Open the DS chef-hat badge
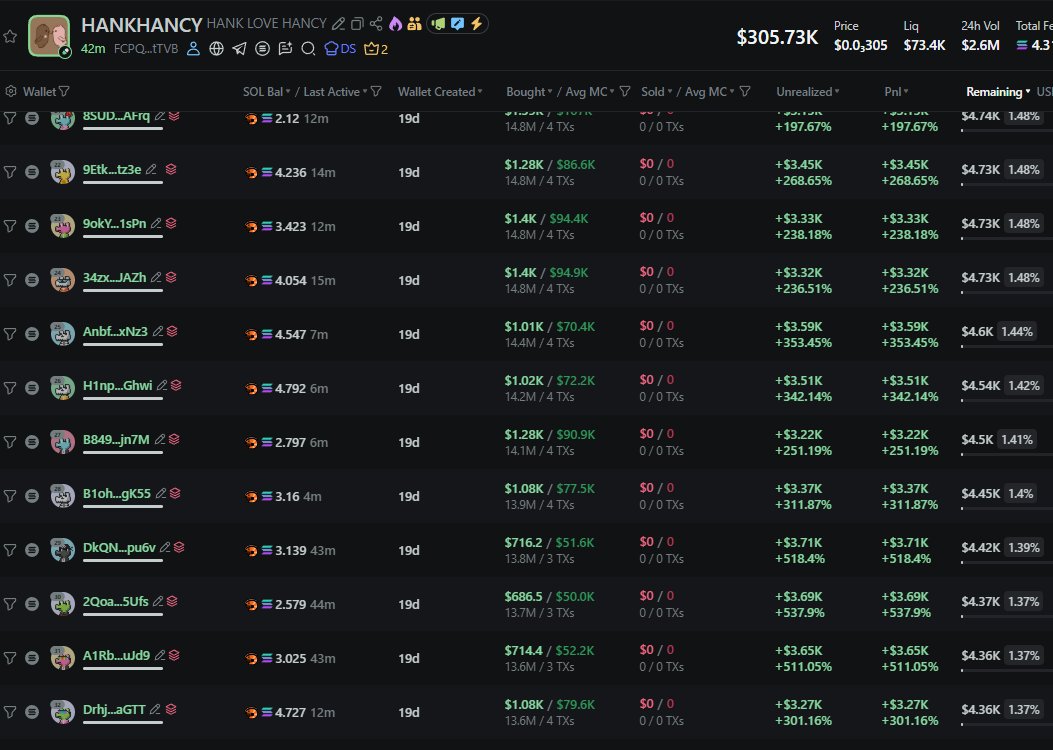 [x=342, y=48]
